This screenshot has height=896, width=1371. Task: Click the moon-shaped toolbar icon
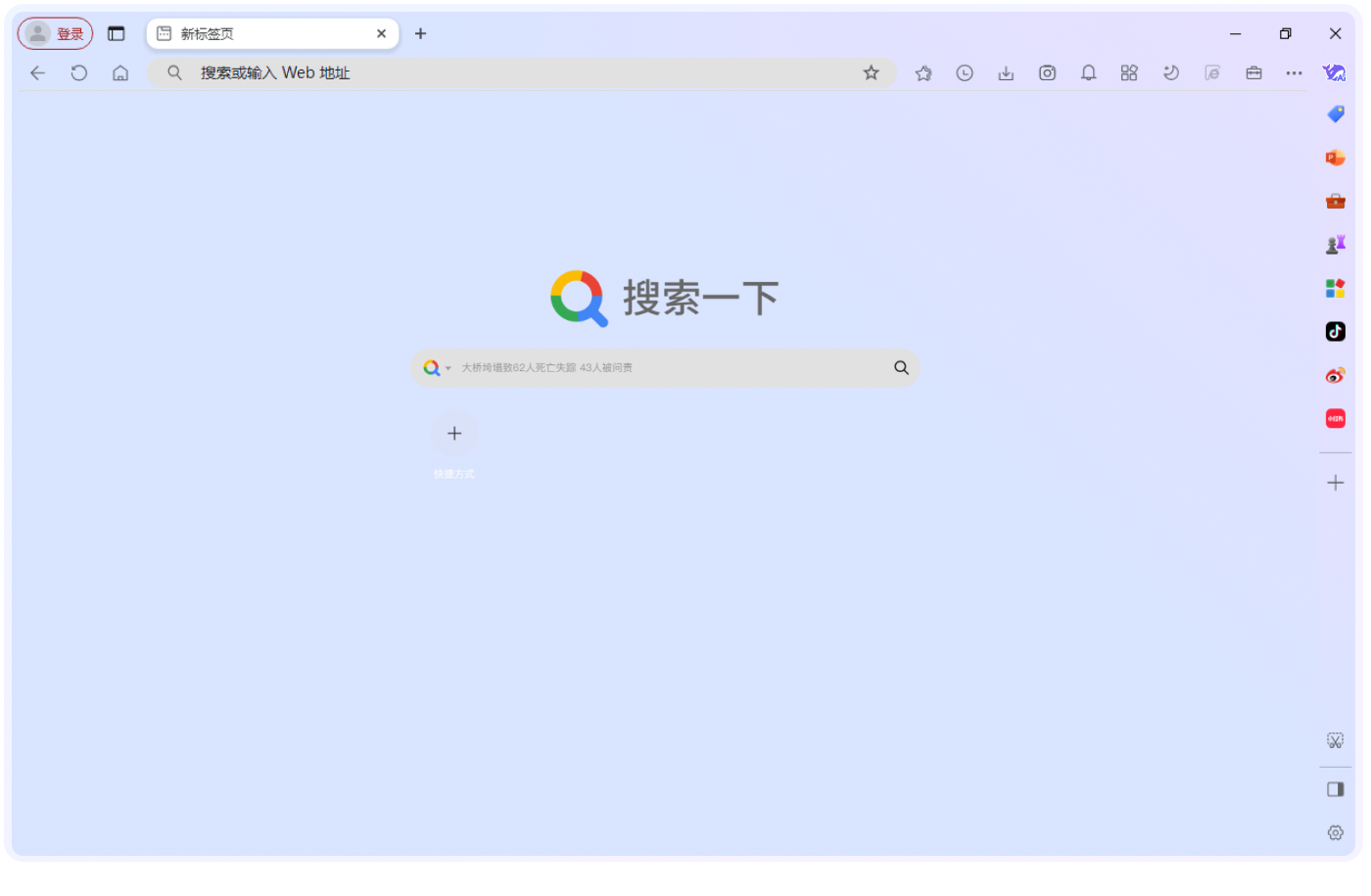pyautogui.click(x=1170, y=72)
